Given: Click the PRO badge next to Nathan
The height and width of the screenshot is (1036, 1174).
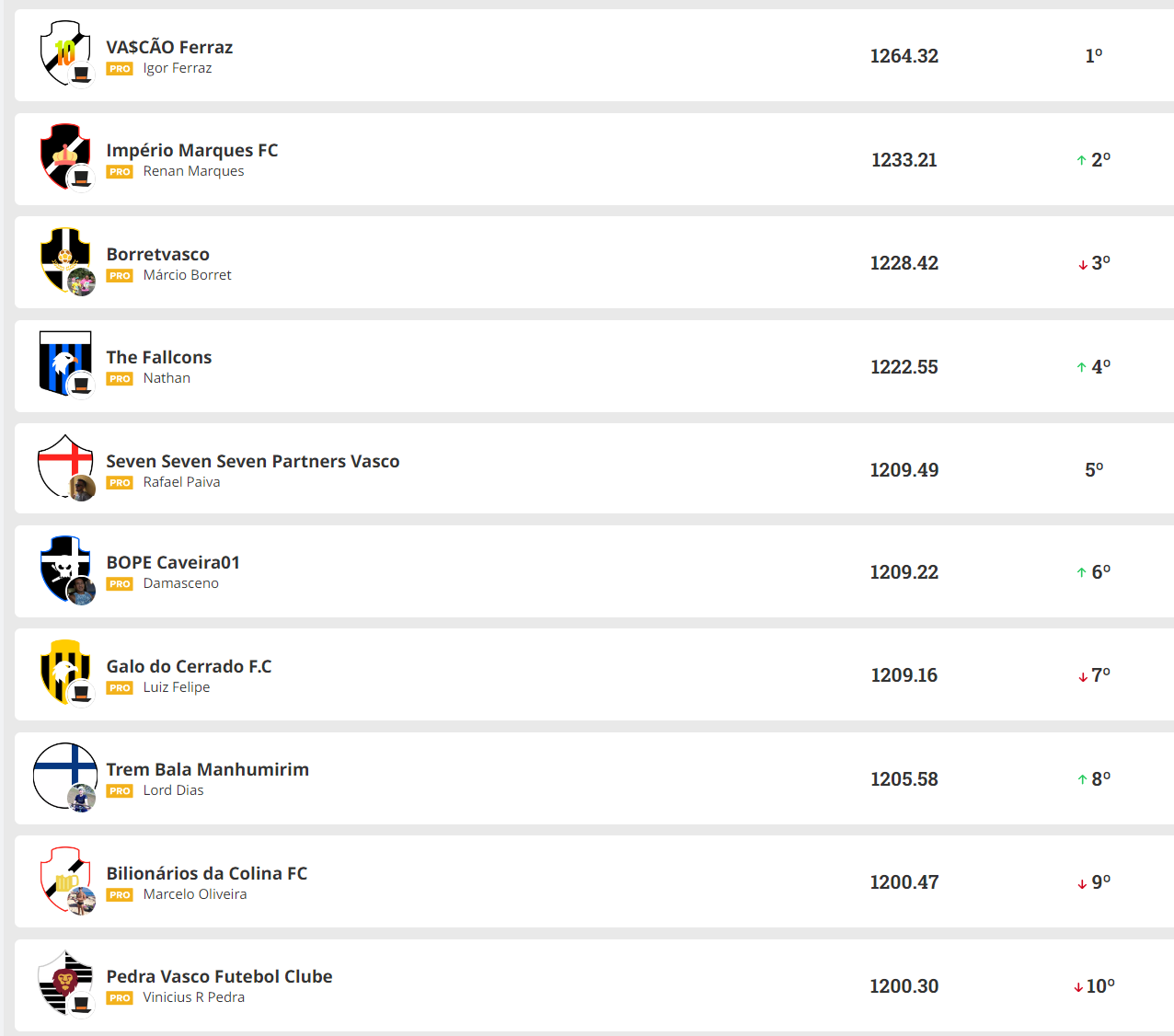Looking at the screenshot, I should (x=120, y=379).
